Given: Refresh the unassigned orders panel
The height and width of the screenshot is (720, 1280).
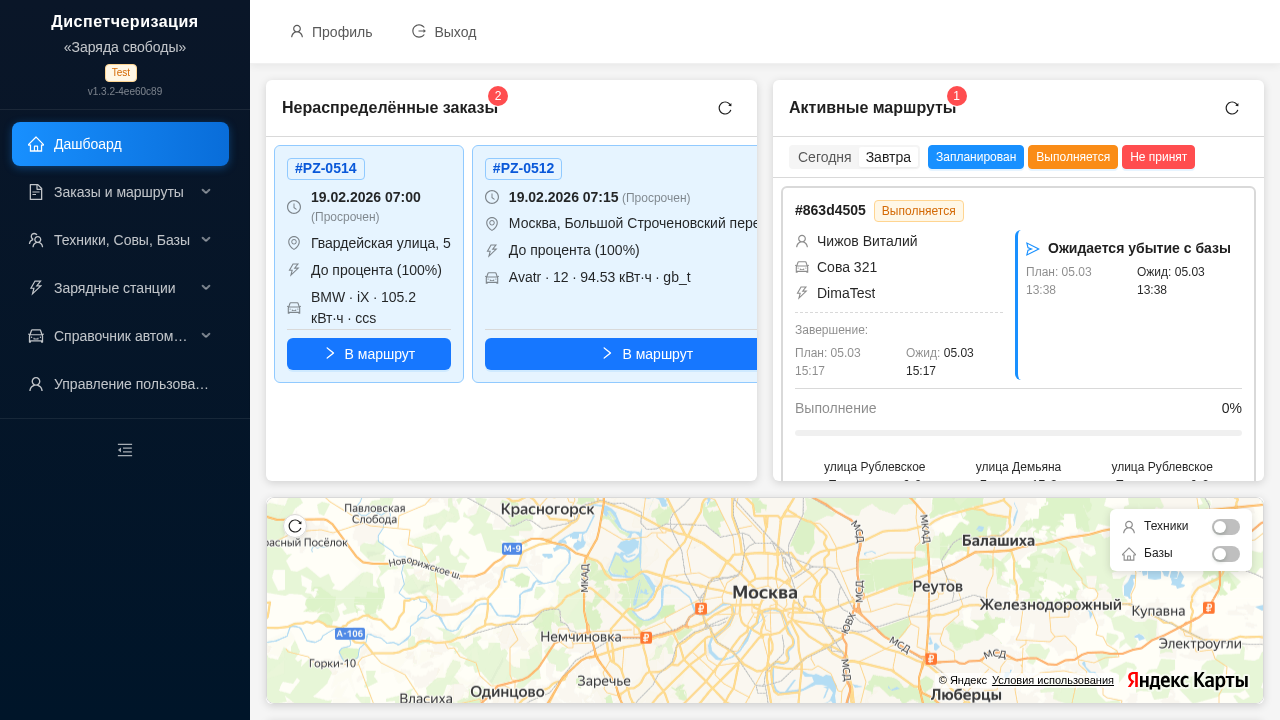Looking at the screenshot, I should 725,108.
